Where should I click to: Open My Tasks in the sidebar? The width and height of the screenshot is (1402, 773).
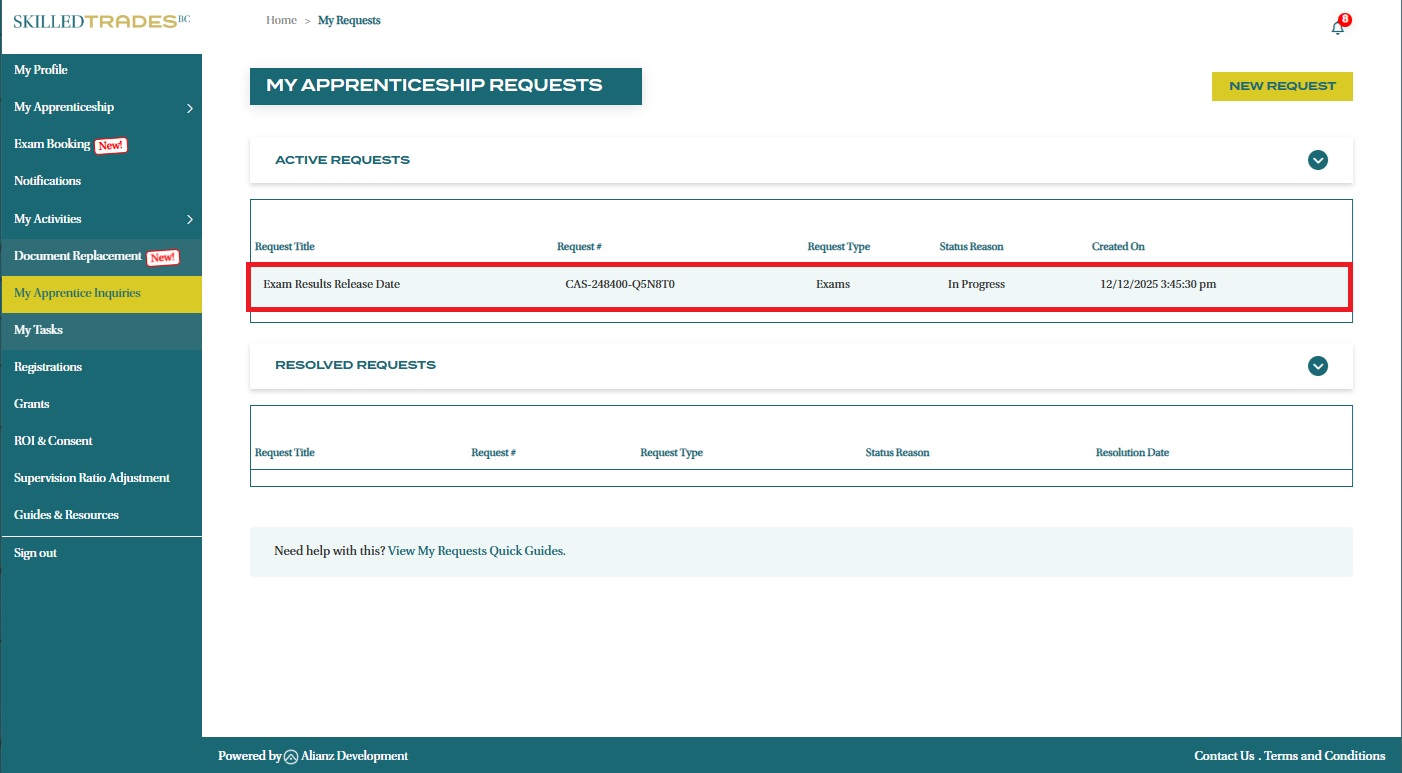38,330
